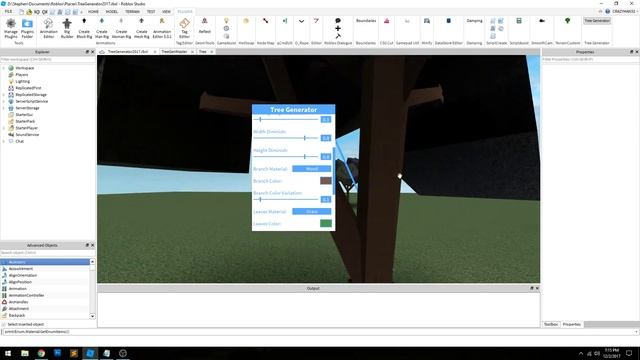Open Manage Plugins in the Tools group

point(11,28)
